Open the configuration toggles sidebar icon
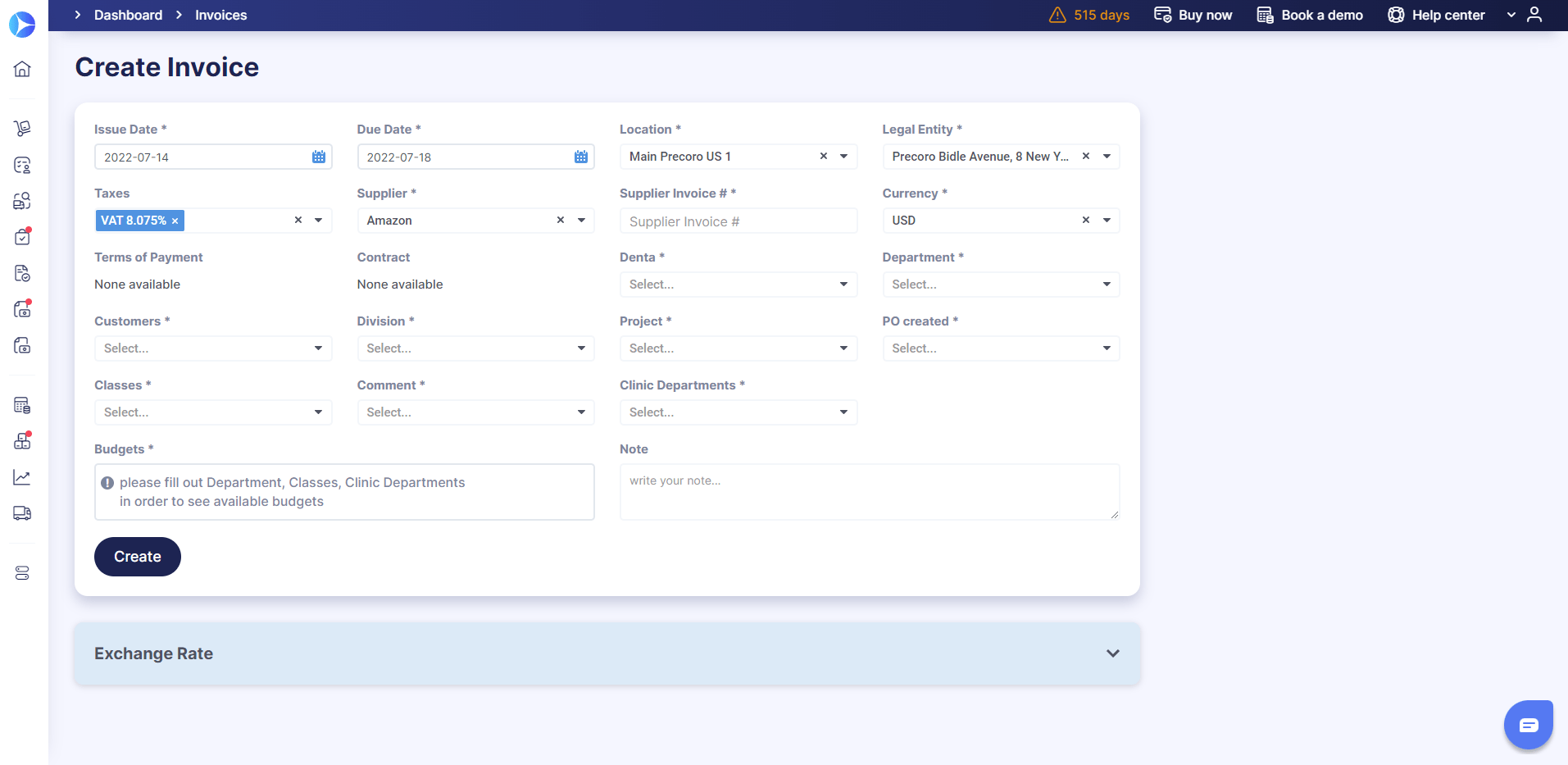The width and height of the screenshot is (1568, 765). (x=22, y=572)
